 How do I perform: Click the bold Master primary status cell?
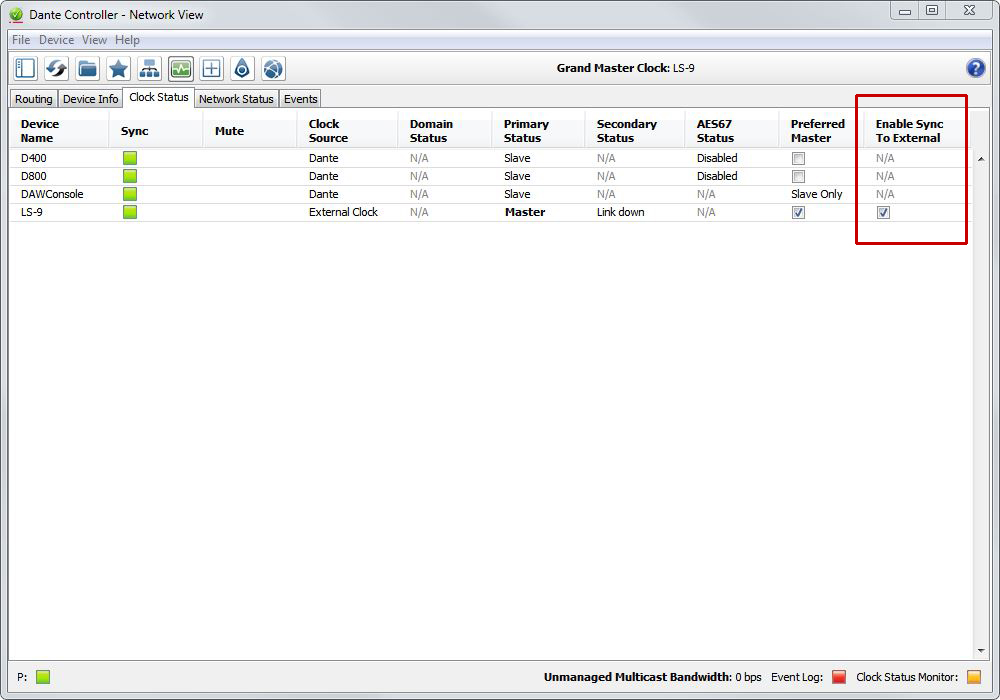click(x=525, y=212)
